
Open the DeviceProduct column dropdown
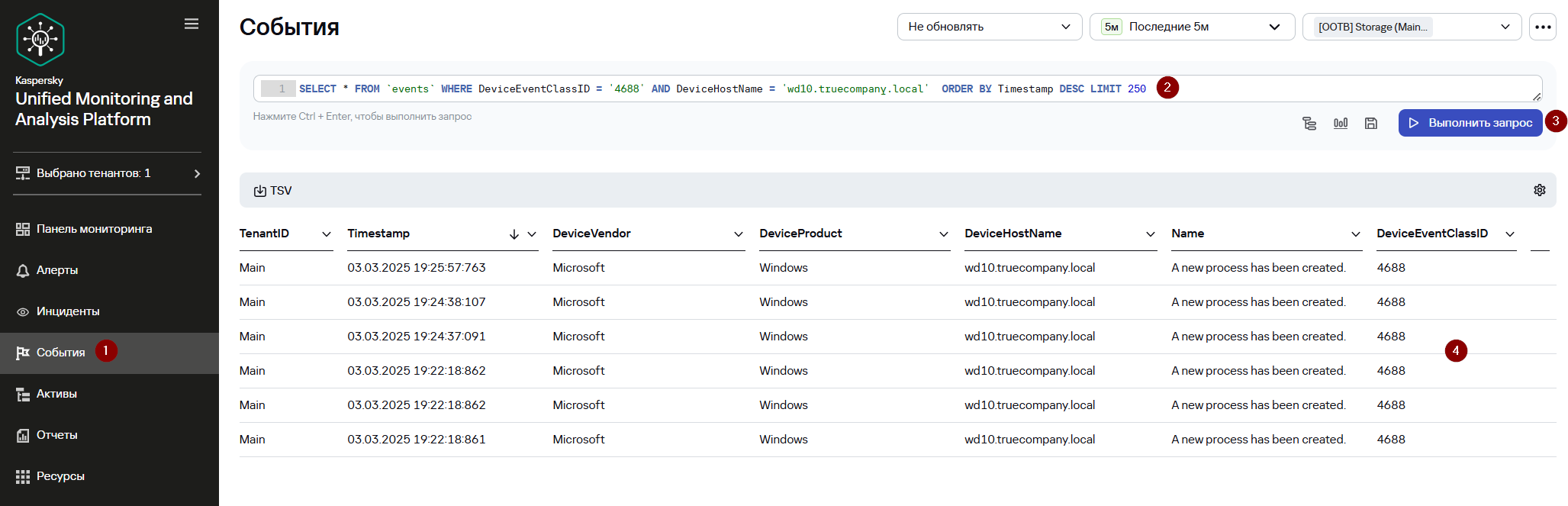(944, 234)
